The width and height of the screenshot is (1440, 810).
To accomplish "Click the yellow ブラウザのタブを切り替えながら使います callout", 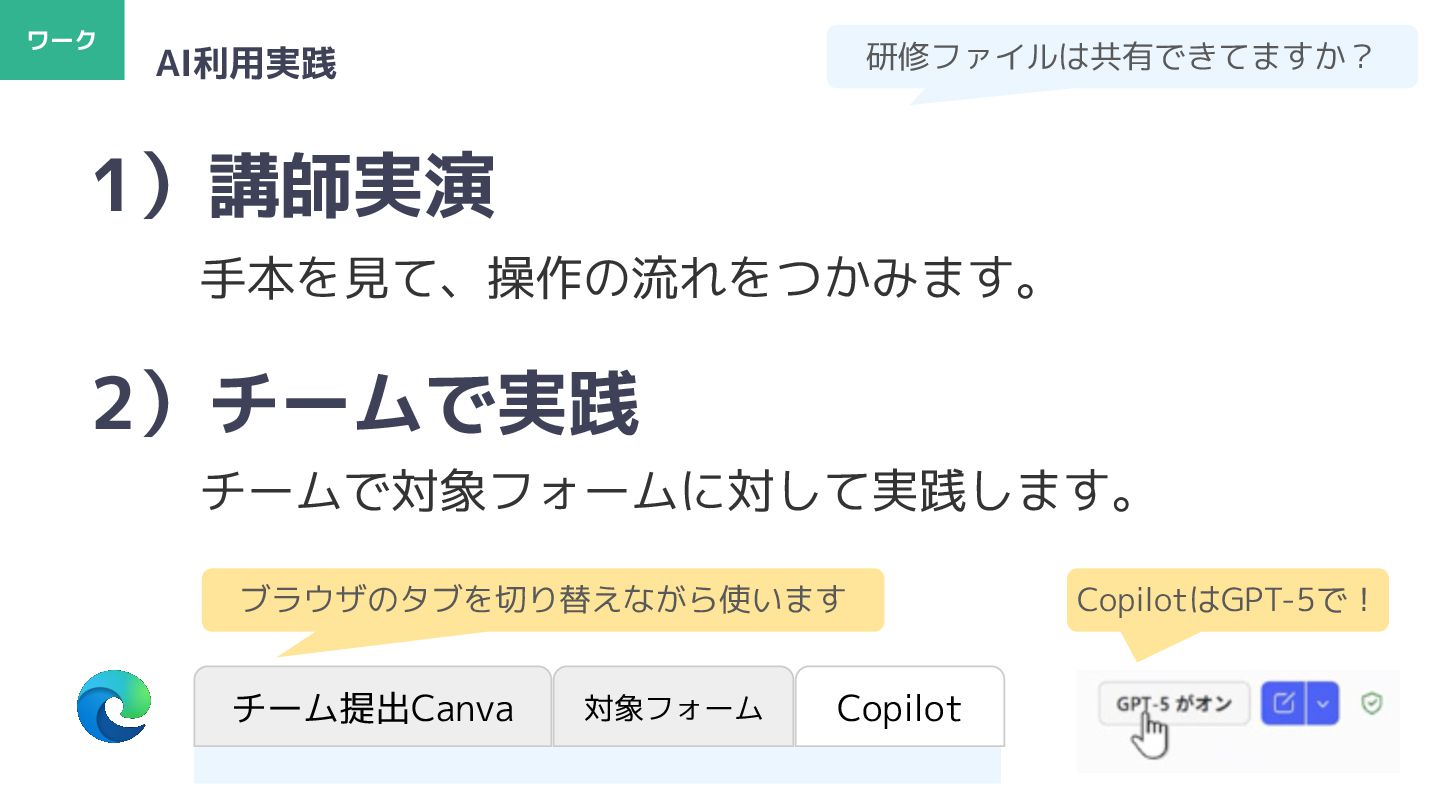I will point(543,600).
